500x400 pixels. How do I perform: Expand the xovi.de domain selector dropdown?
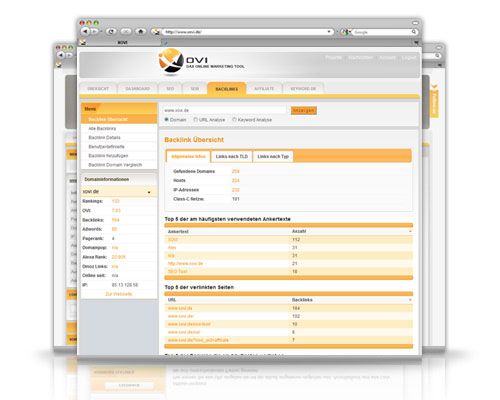click(149, 192)
